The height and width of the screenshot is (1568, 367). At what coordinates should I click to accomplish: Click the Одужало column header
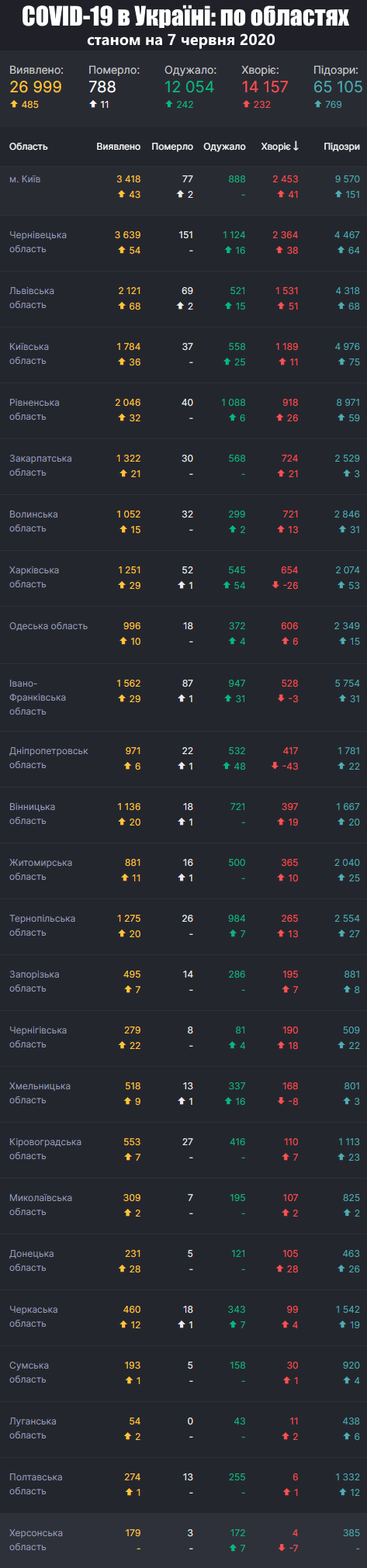pyautogui.click(x=224, y=146)
